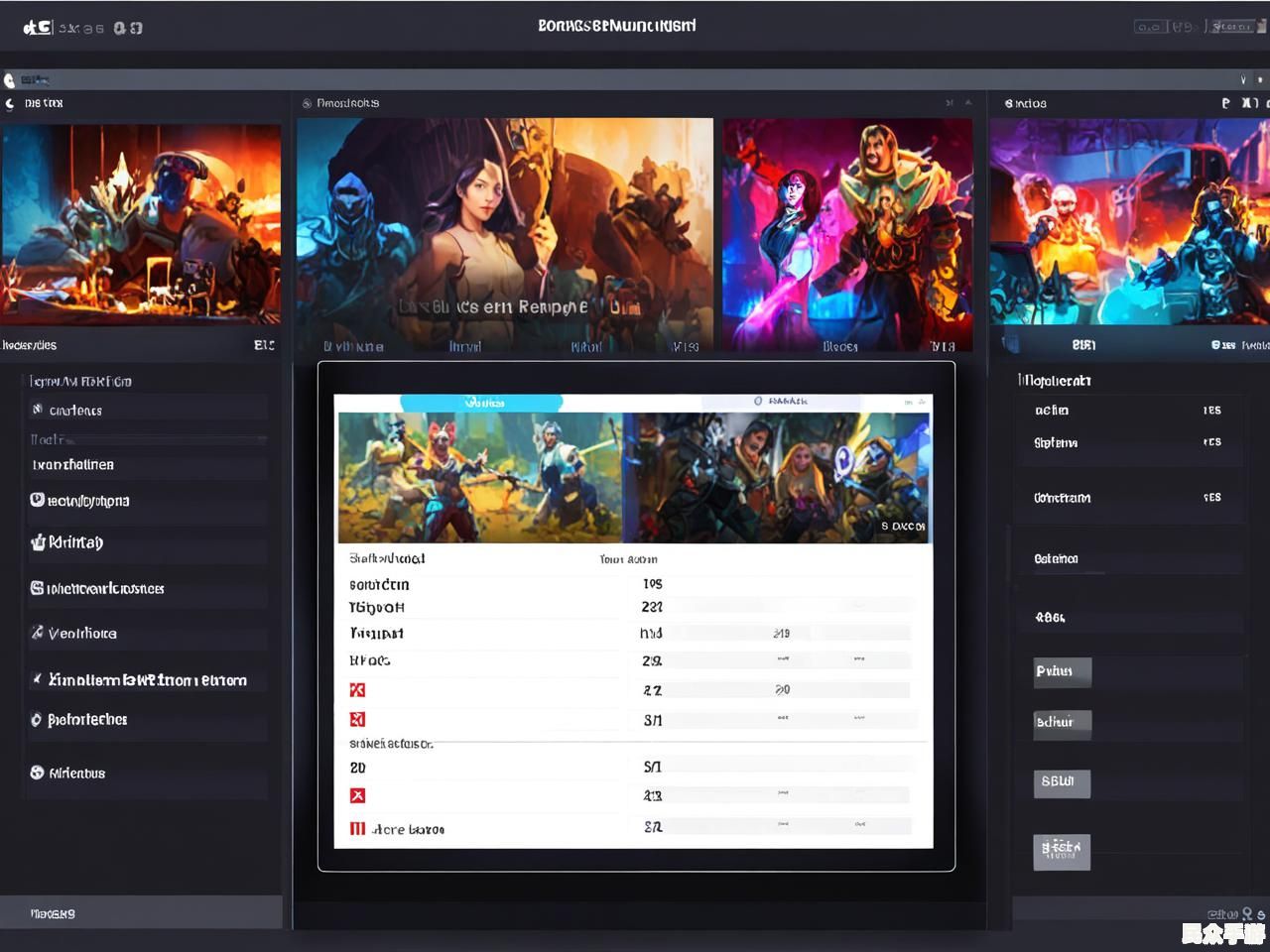1270x952 pixels.
Task: Click the left icon in the right panel header
Action: [x=1226, y=103]
